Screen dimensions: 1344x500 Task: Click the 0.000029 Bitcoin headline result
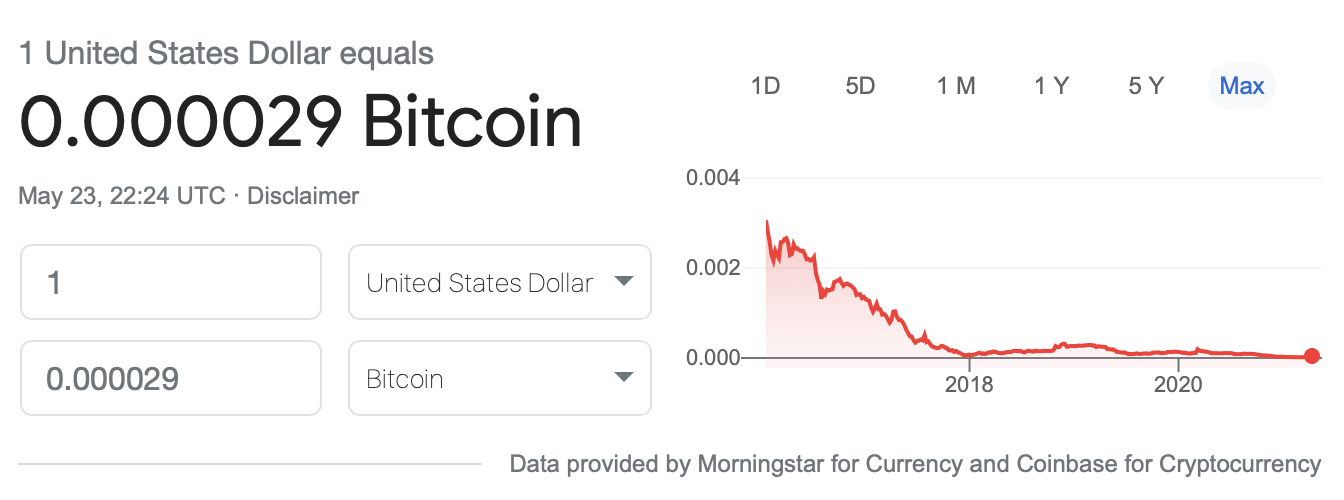[300, 124]
